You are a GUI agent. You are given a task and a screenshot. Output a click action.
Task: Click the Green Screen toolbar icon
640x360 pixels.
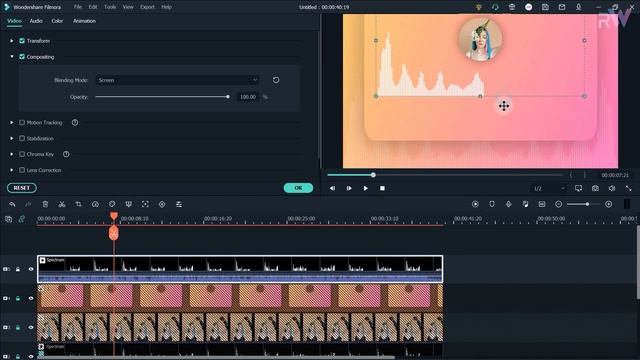click(129, 204)
